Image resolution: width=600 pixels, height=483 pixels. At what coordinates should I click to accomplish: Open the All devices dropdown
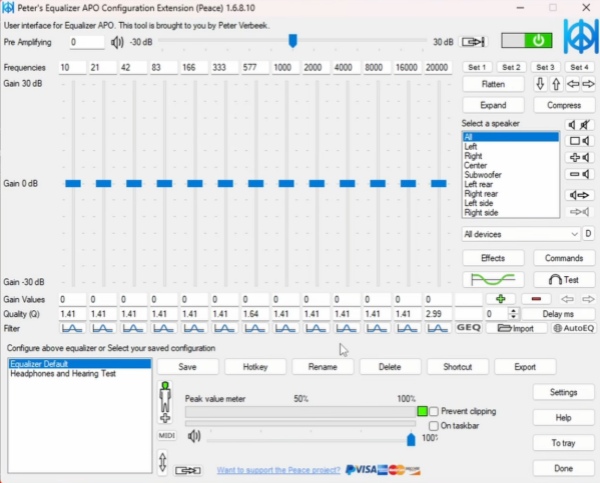click(x=521, y=234)
